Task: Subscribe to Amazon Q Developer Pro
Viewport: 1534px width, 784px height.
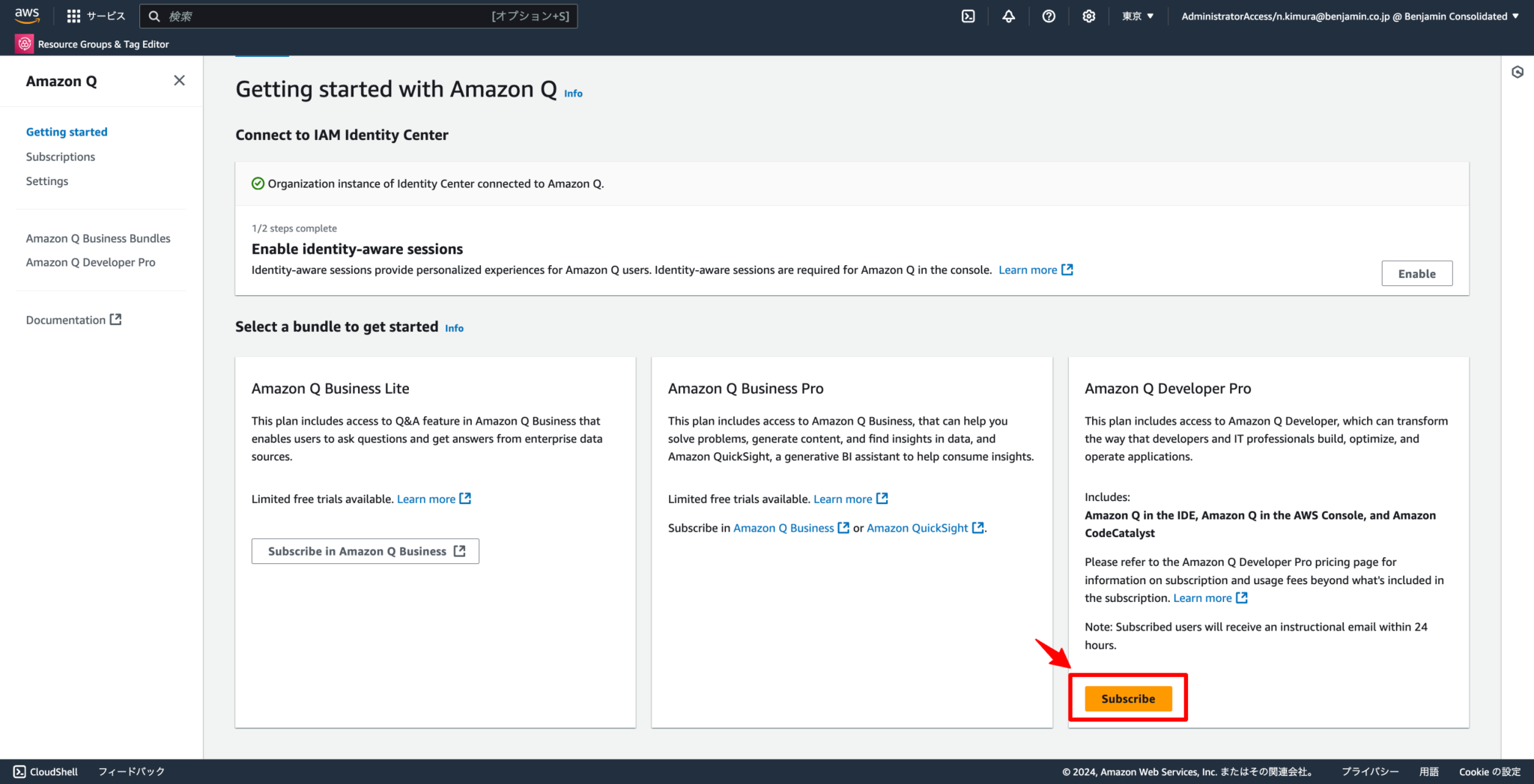Action: coord(1127,698)
